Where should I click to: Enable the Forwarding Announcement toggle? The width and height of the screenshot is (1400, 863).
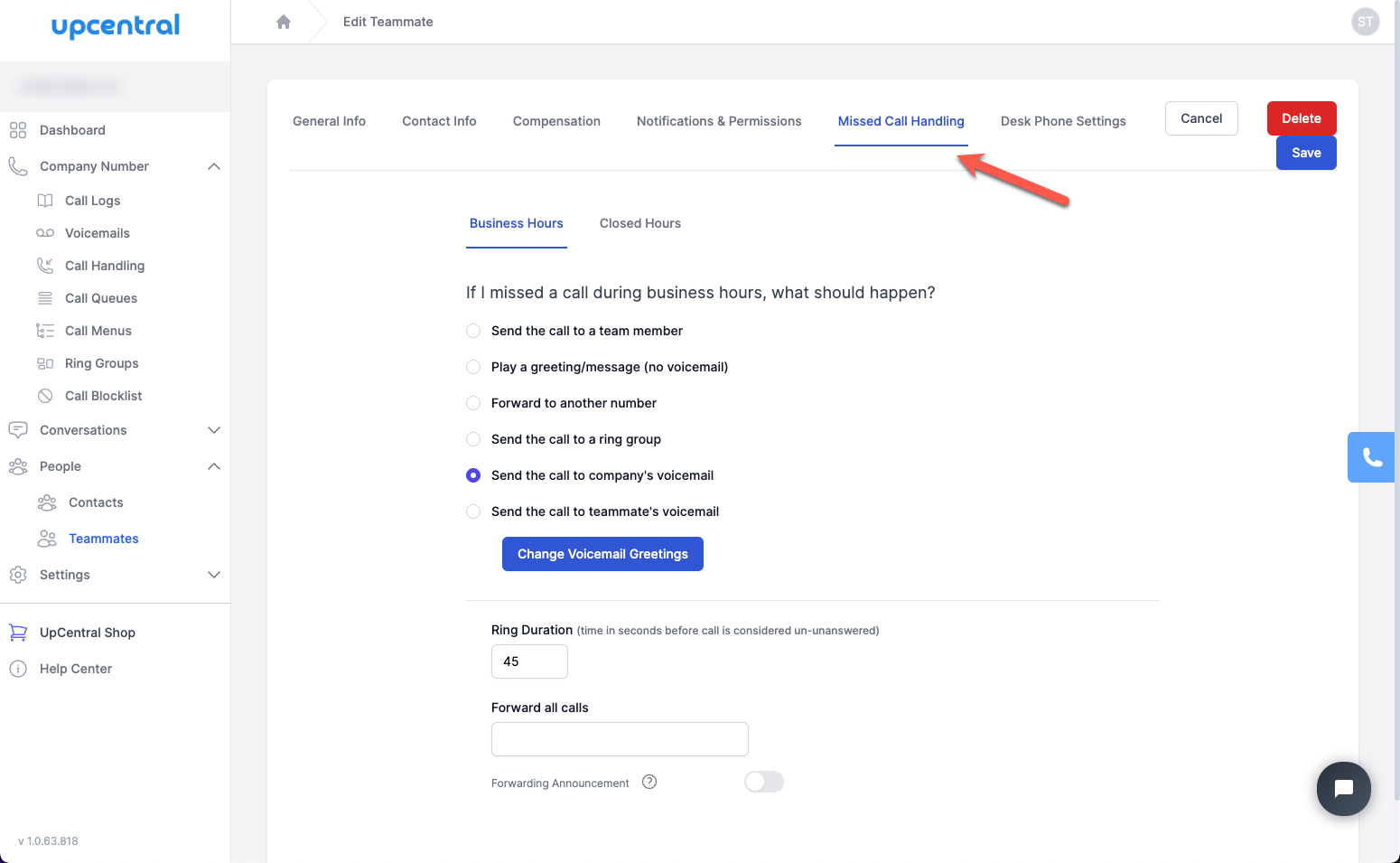[763, 782]
